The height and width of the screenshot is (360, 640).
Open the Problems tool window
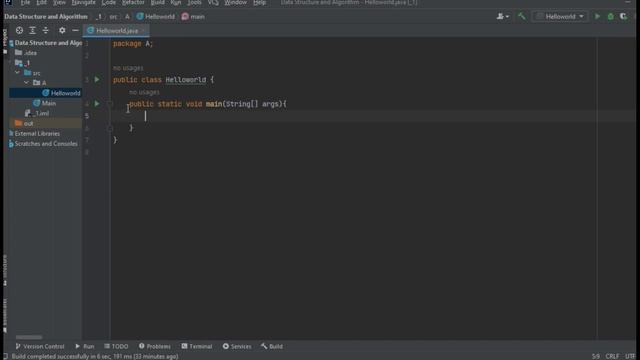click(155, 346)
